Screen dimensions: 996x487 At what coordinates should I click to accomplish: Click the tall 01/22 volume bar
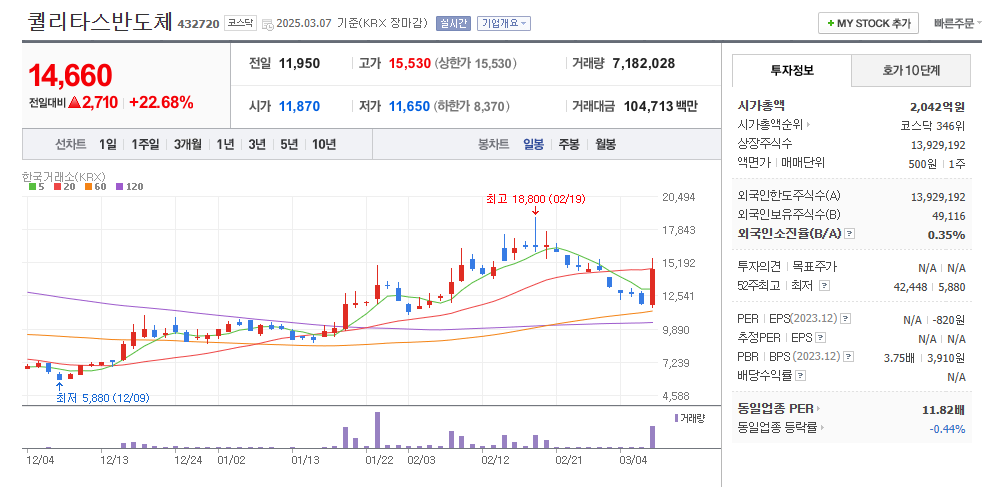(x=377, y=430)
